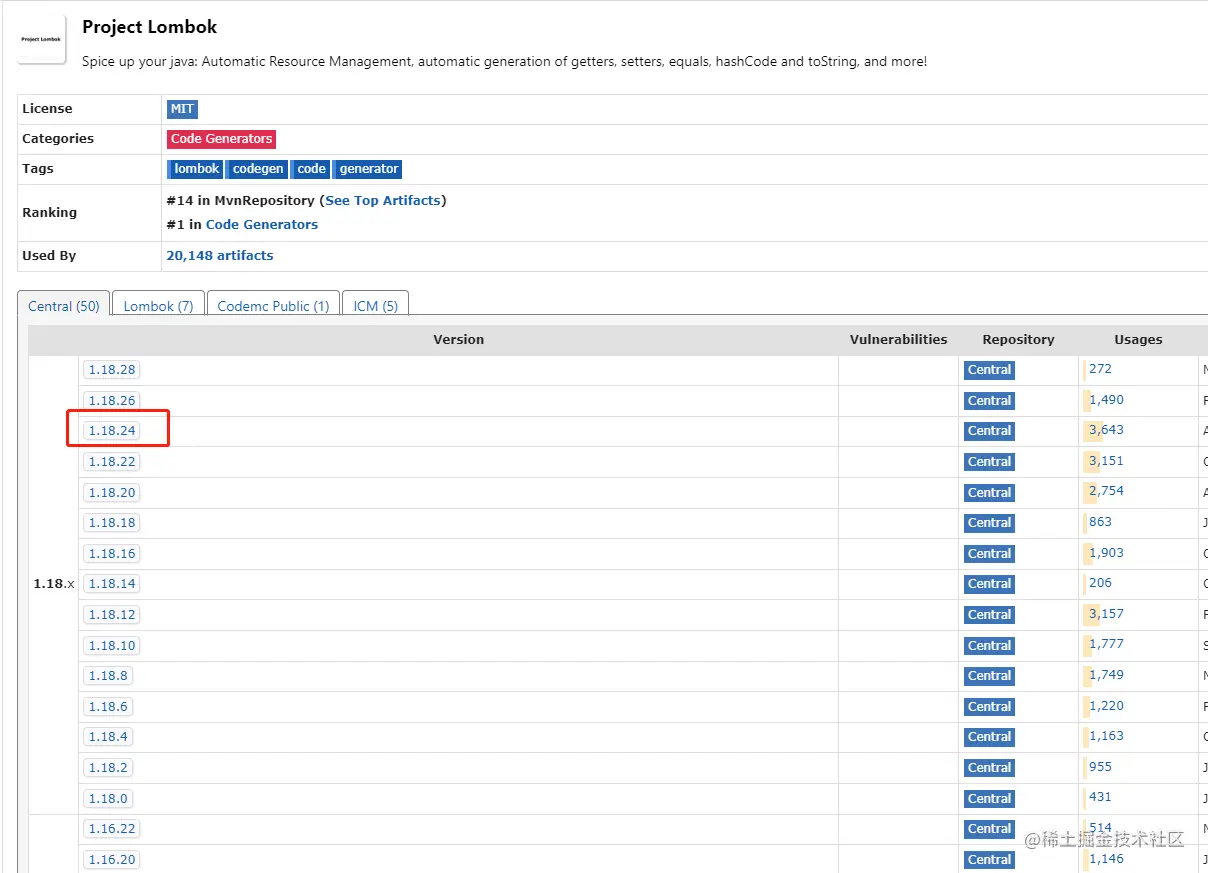Viewport: 1208px width, 873px height.
Task: Open See Top Artifacts link
Action: pyautogui.click(x=383, y=201)
